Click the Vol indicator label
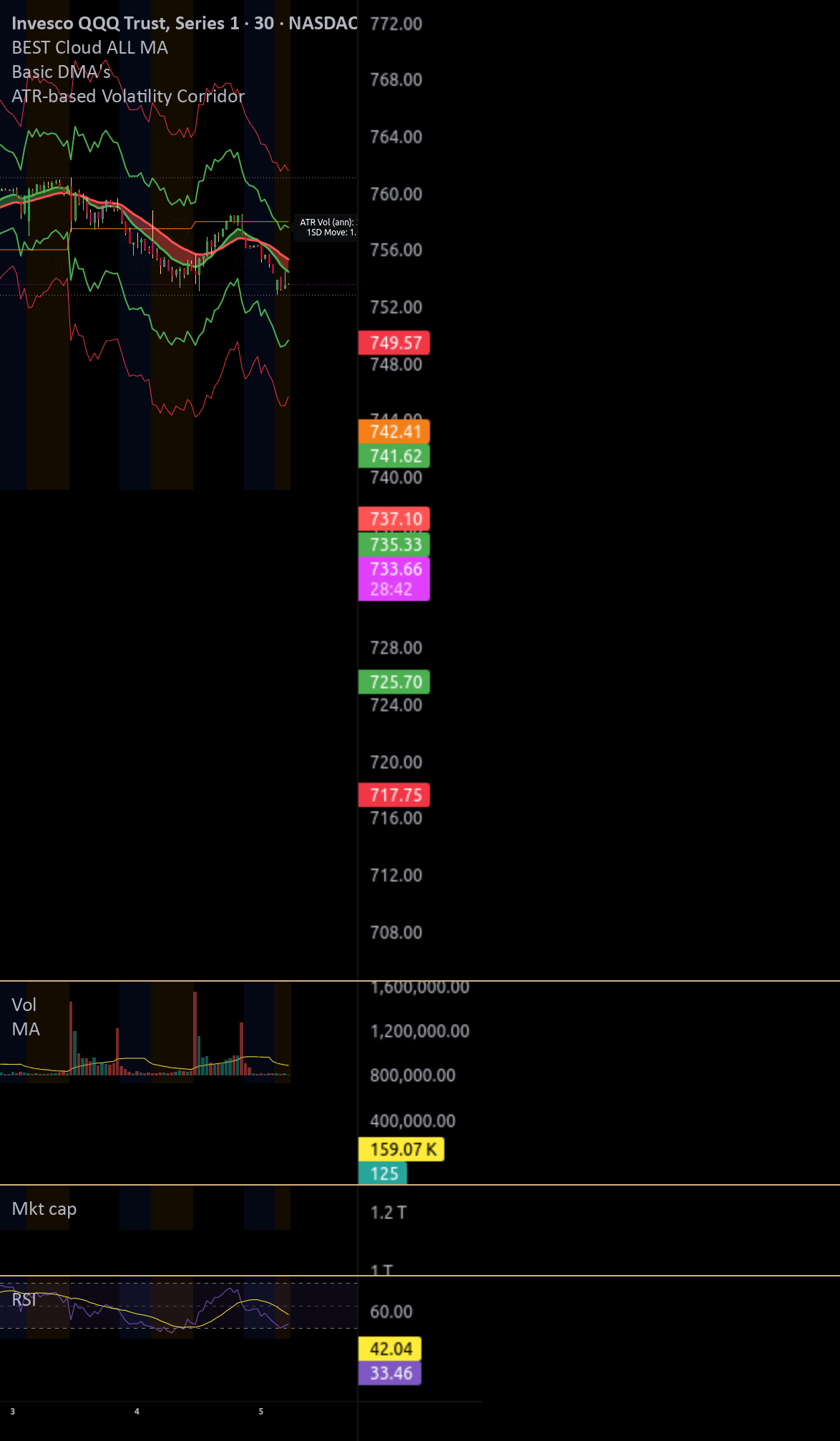 pyautogui.click(x=24, y=1005)
